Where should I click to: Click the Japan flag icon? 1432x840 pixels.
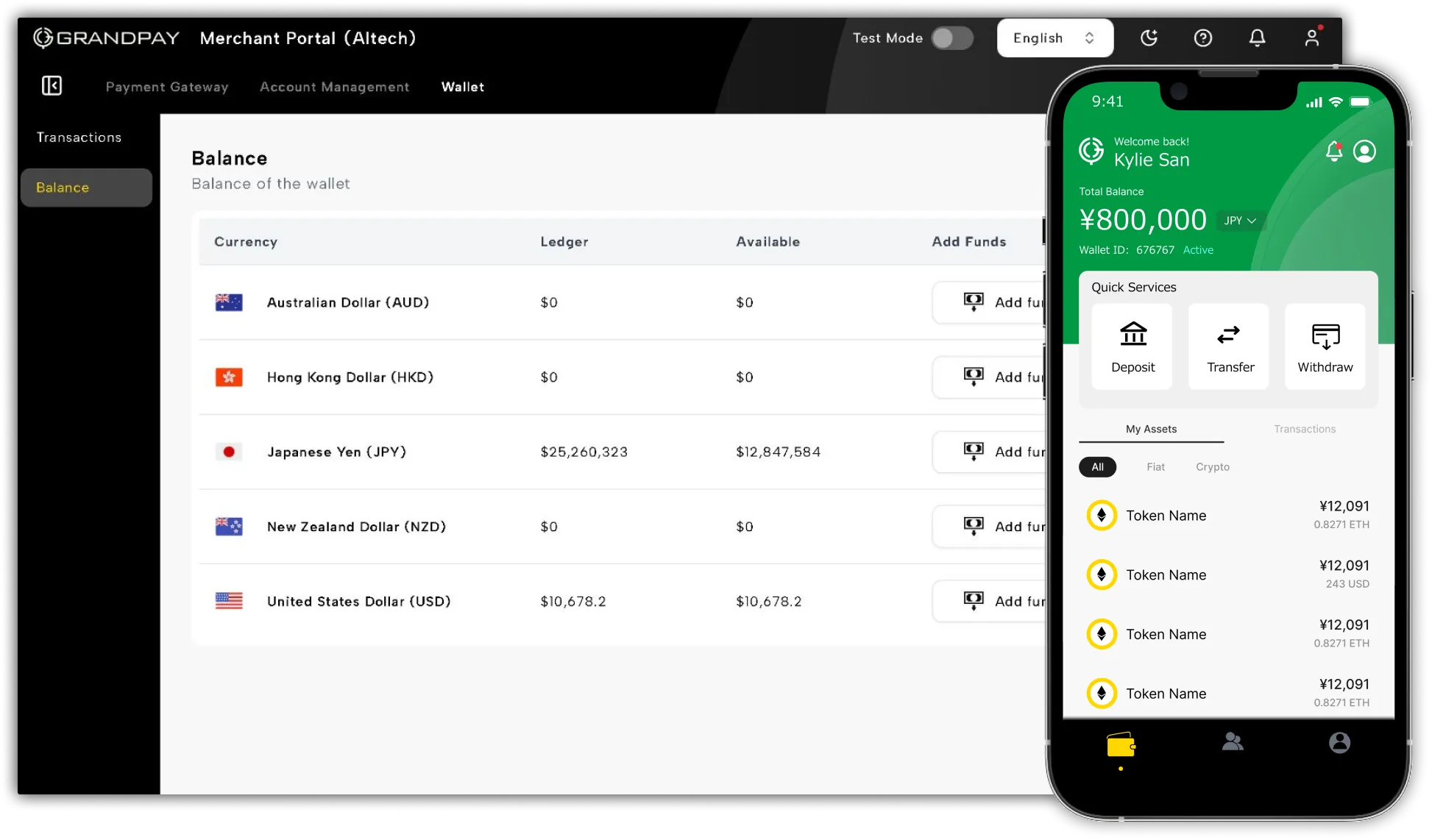[x=229, y=452]
